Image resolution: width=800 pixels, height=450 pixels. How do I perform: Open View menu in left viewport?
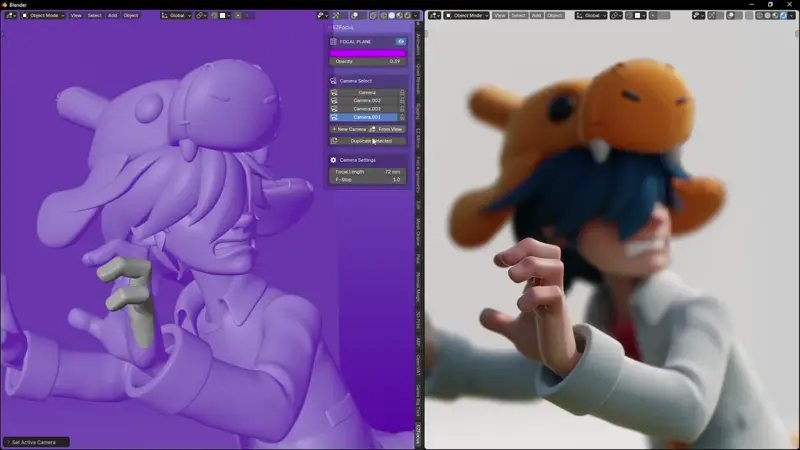click(76, 15)
